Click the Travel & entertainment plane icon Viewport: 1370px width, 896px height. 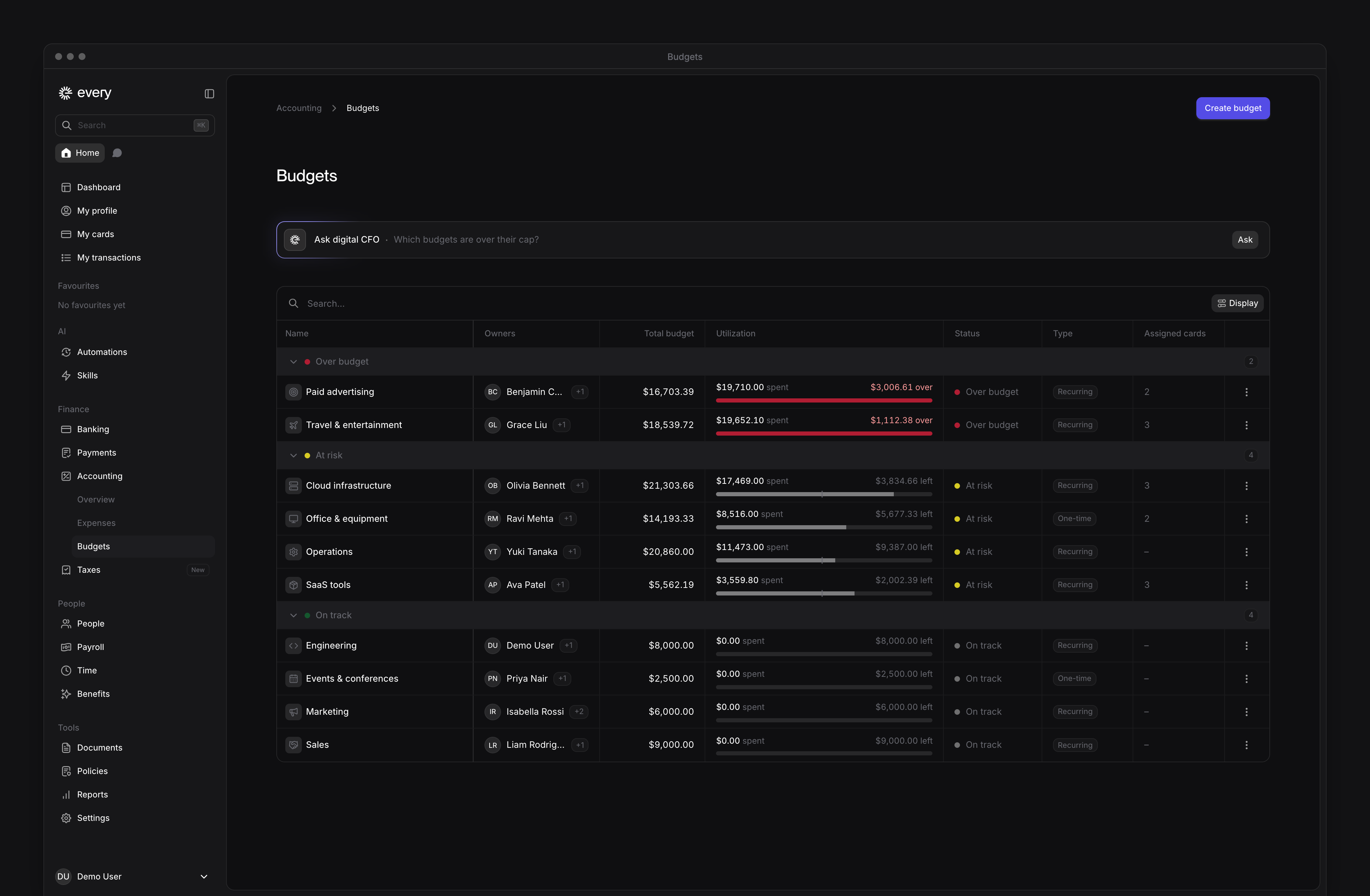tap(294, 425)
